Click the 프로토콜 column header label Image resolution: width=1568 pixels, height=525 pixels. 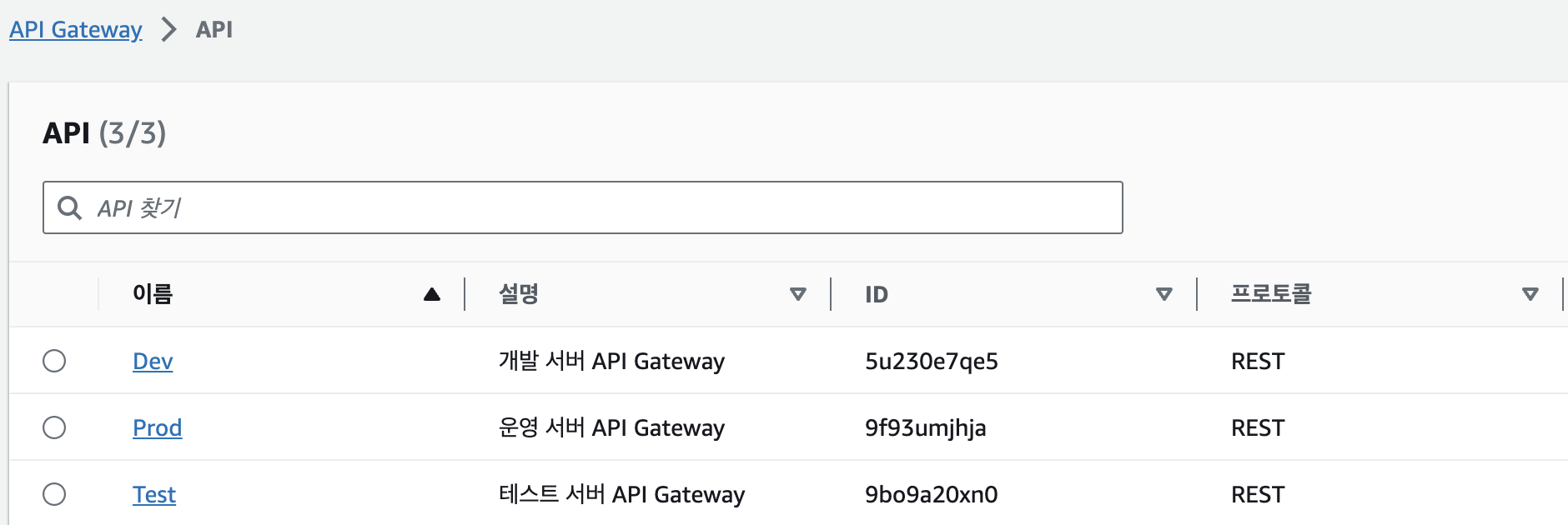tap(1271, 294)
